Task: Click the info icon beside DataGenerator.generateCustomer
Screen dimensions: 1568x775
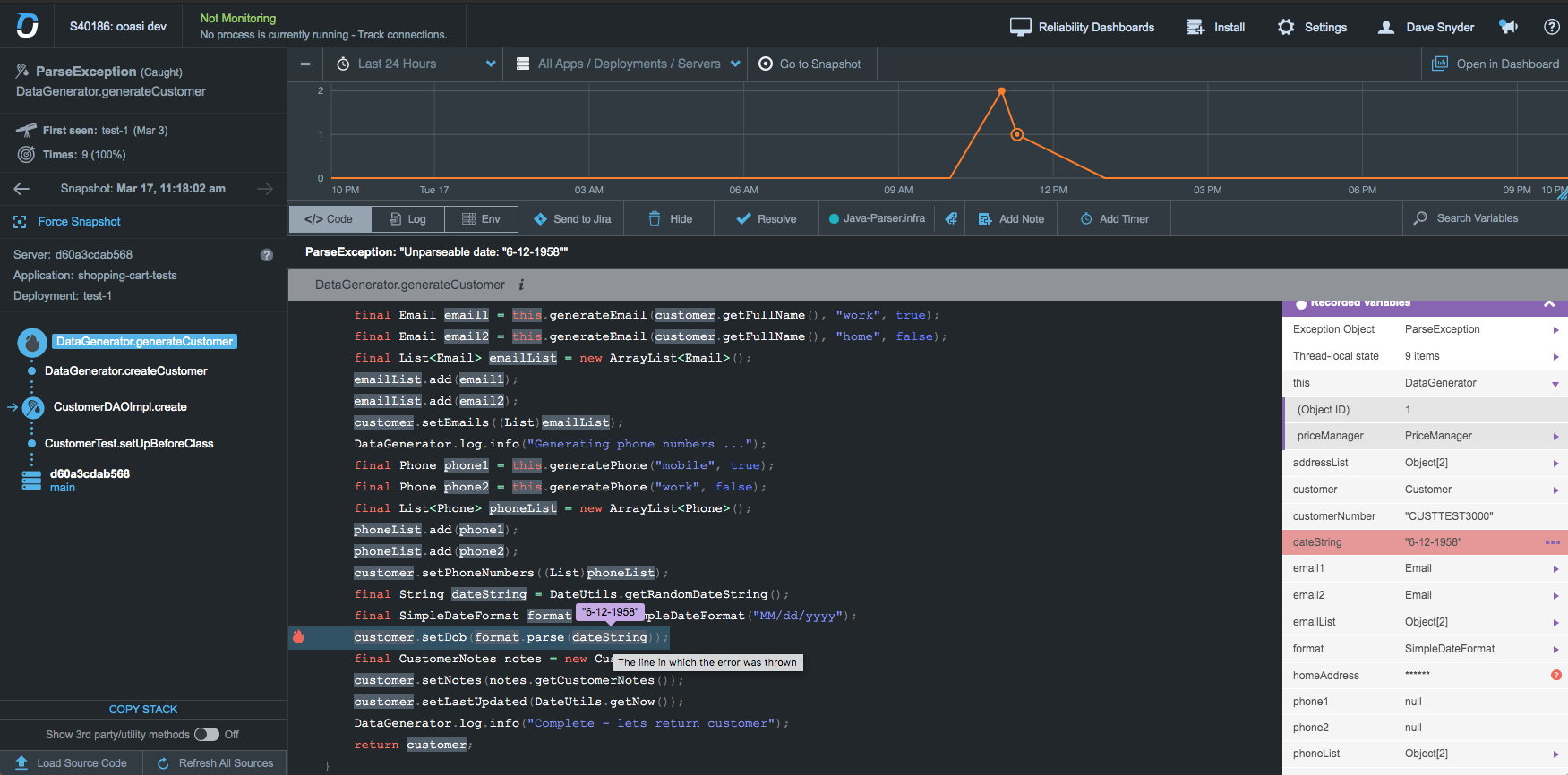Action: click(521, 285)
